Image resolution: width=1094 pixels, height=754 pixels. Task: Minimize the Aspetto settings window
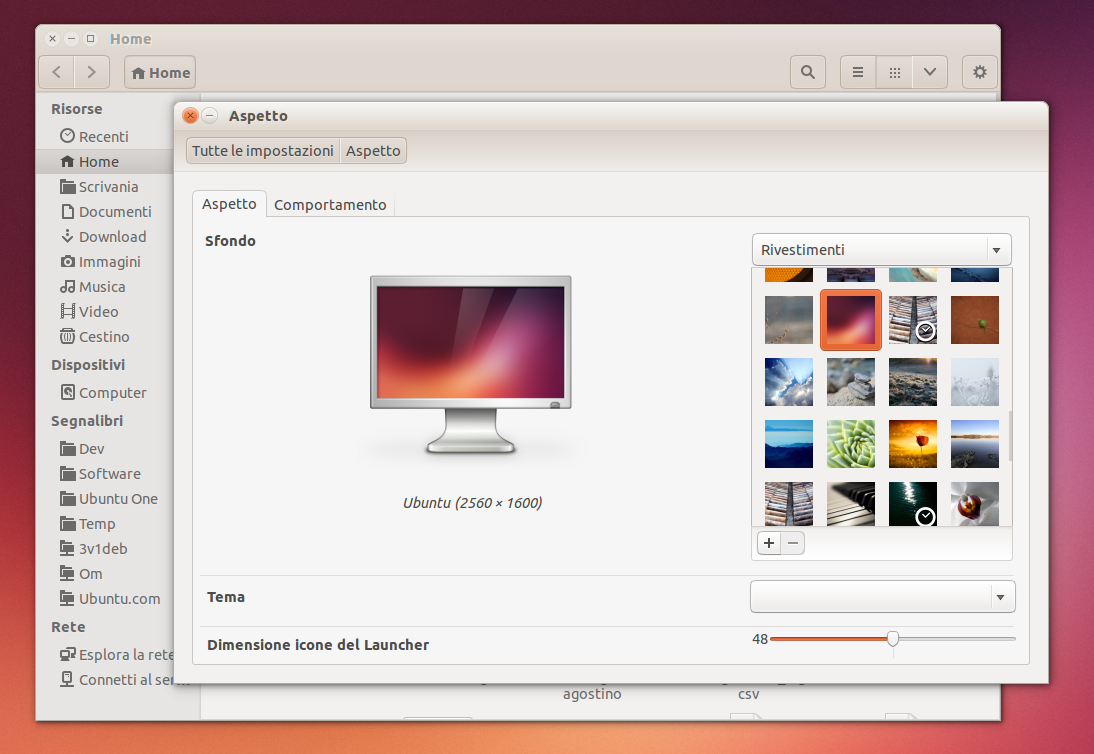(x=209, y=115)
